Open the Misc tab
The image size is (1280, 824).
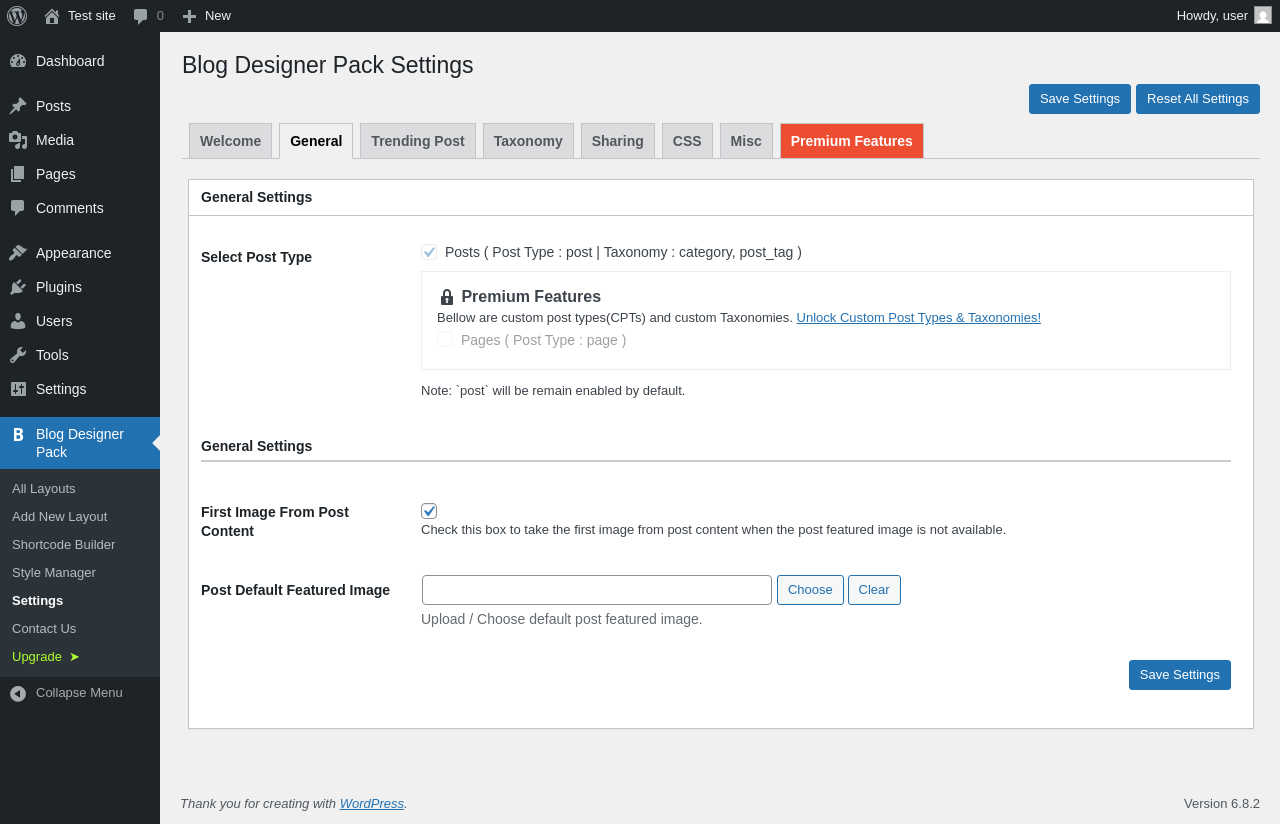[x=746, y=141]
